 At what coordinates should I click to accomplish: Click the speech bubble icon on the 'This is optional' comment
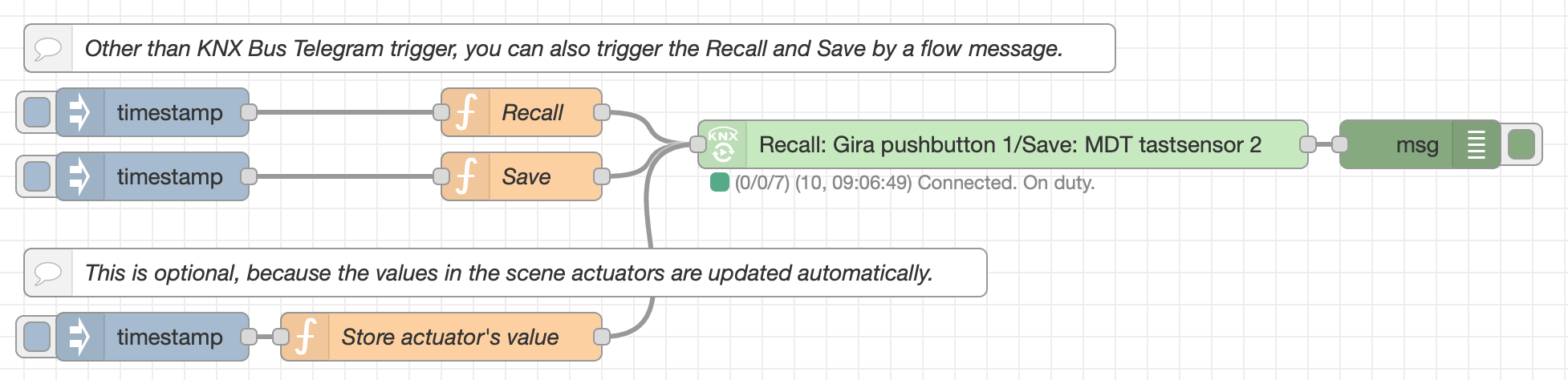[x=48, y=273]
